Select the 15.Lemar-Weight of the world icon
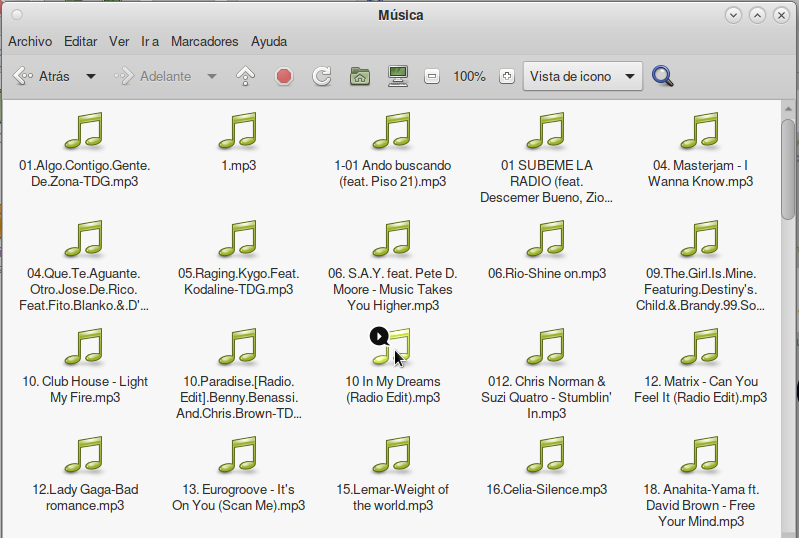 point(392,454)
